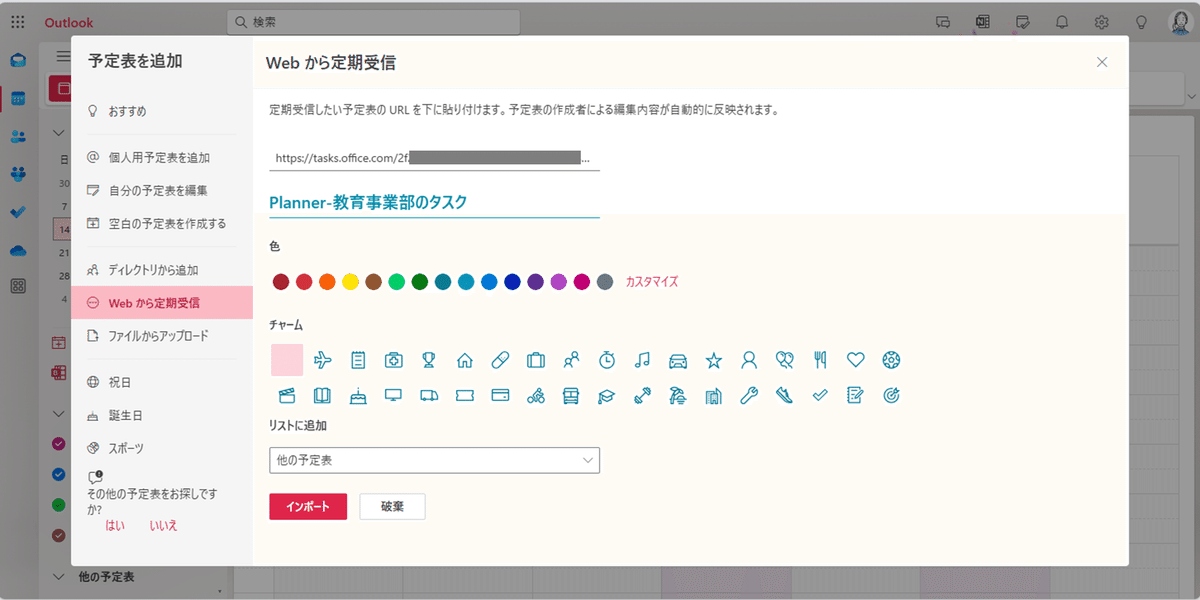Click the calendar URL input field
1200x600 pixels.
click(435, 158)
